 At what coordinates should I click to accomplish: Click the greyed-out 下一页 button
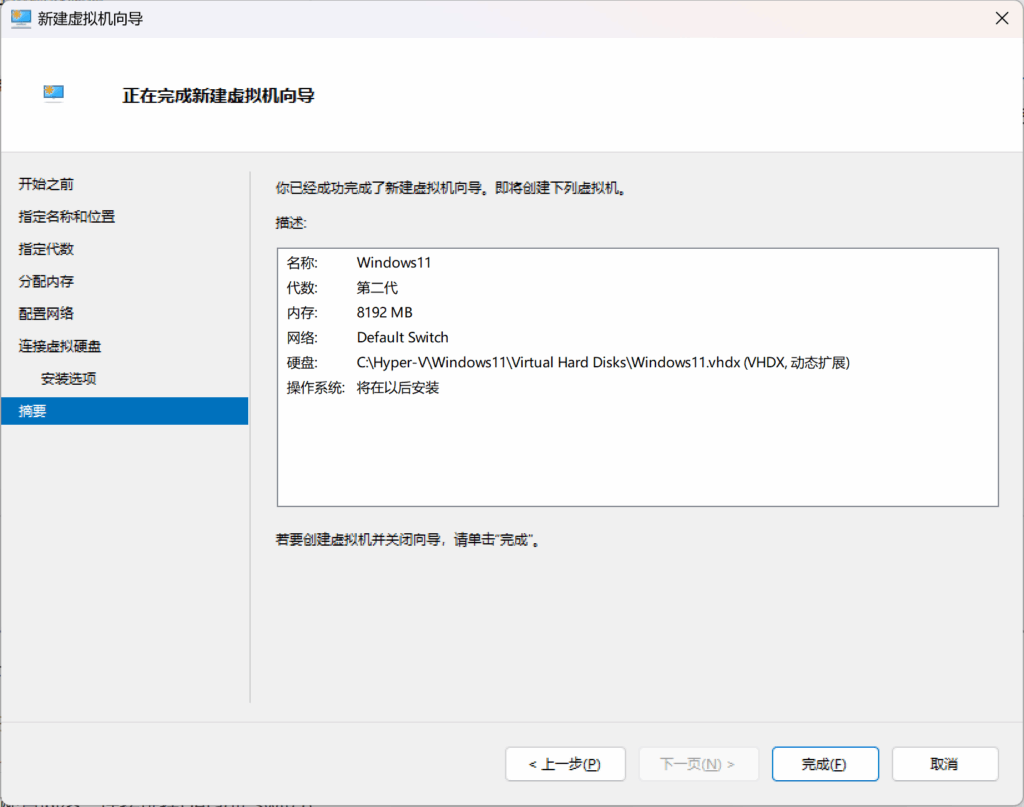pyautogui.click(x=698, y=764)
